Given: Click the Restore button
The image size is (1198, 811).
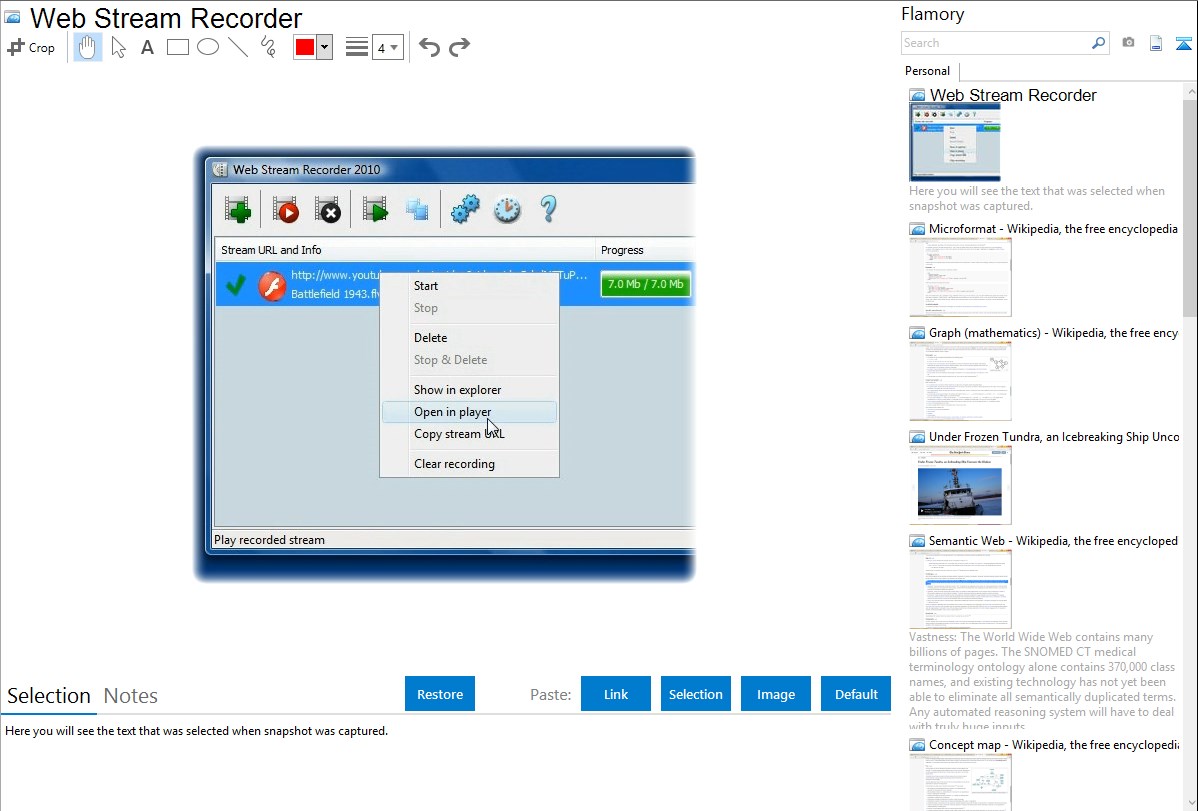Looking at the screenshot, I should pos(440,694).
